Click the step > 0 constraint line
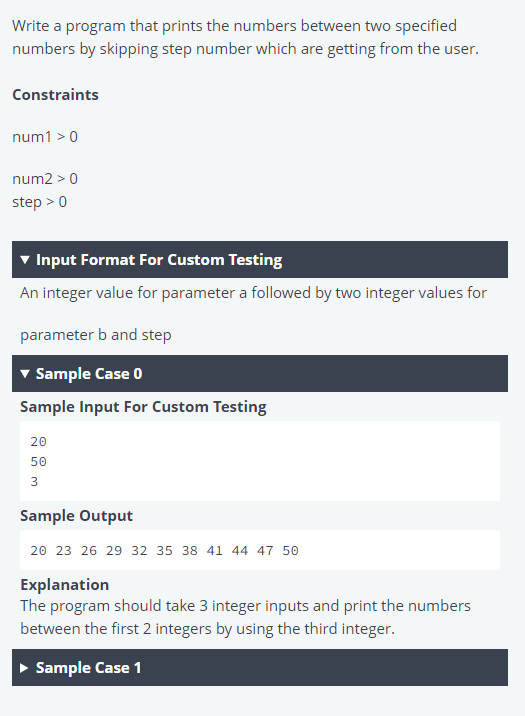This screenshot has height=716, width=525. click(x=40, y=202)
